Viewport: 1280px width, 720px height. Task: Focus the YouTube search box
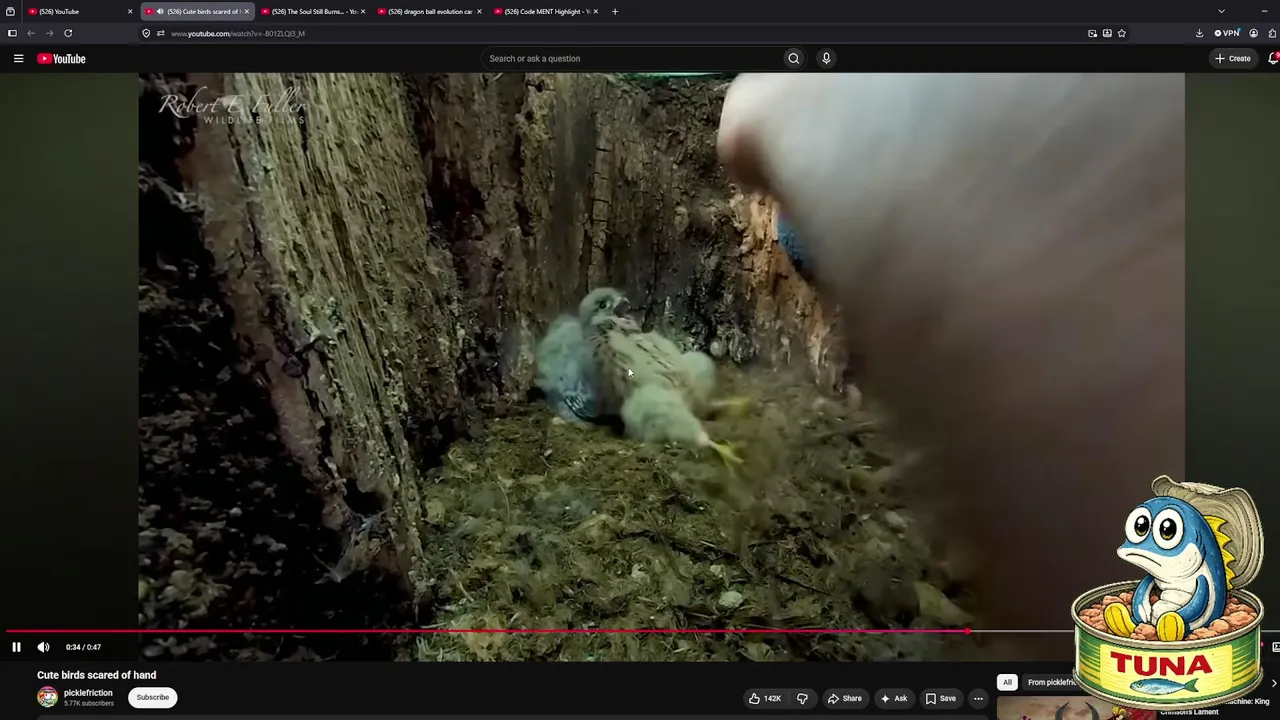coord(634,58)
